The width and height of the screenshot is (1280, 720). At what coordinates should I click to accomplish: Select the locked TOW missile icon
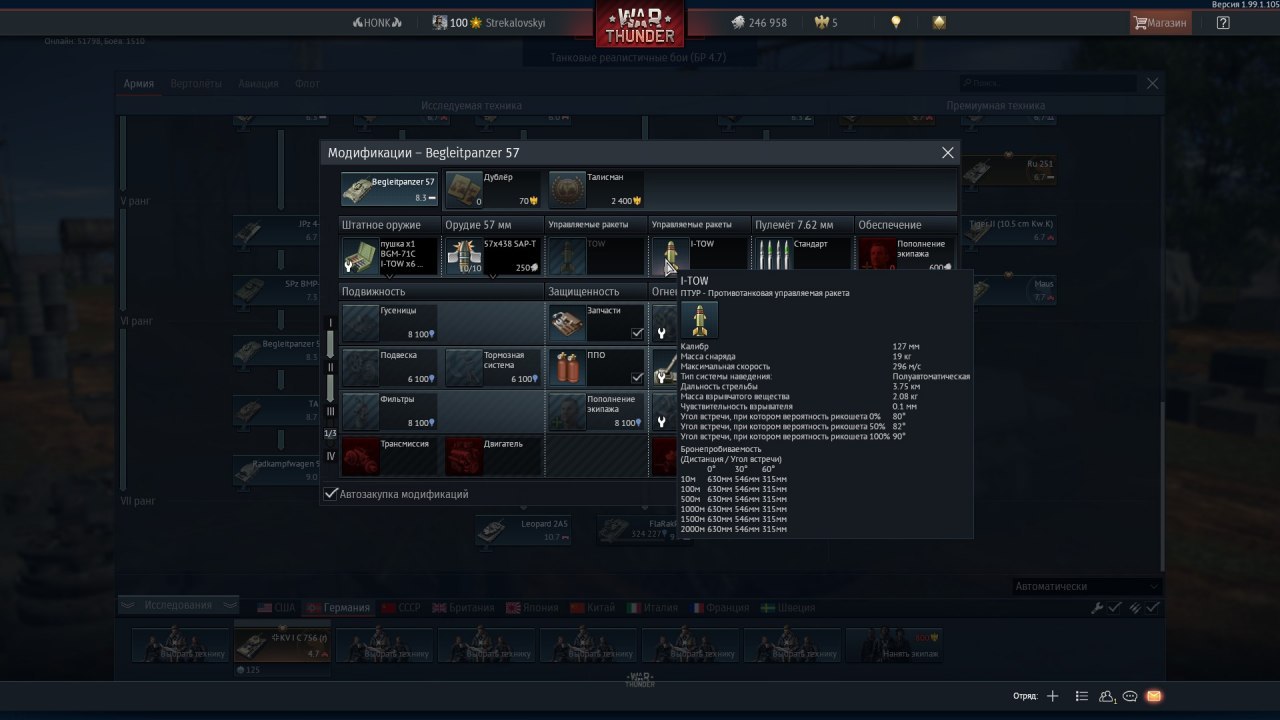tap(567, 256)
